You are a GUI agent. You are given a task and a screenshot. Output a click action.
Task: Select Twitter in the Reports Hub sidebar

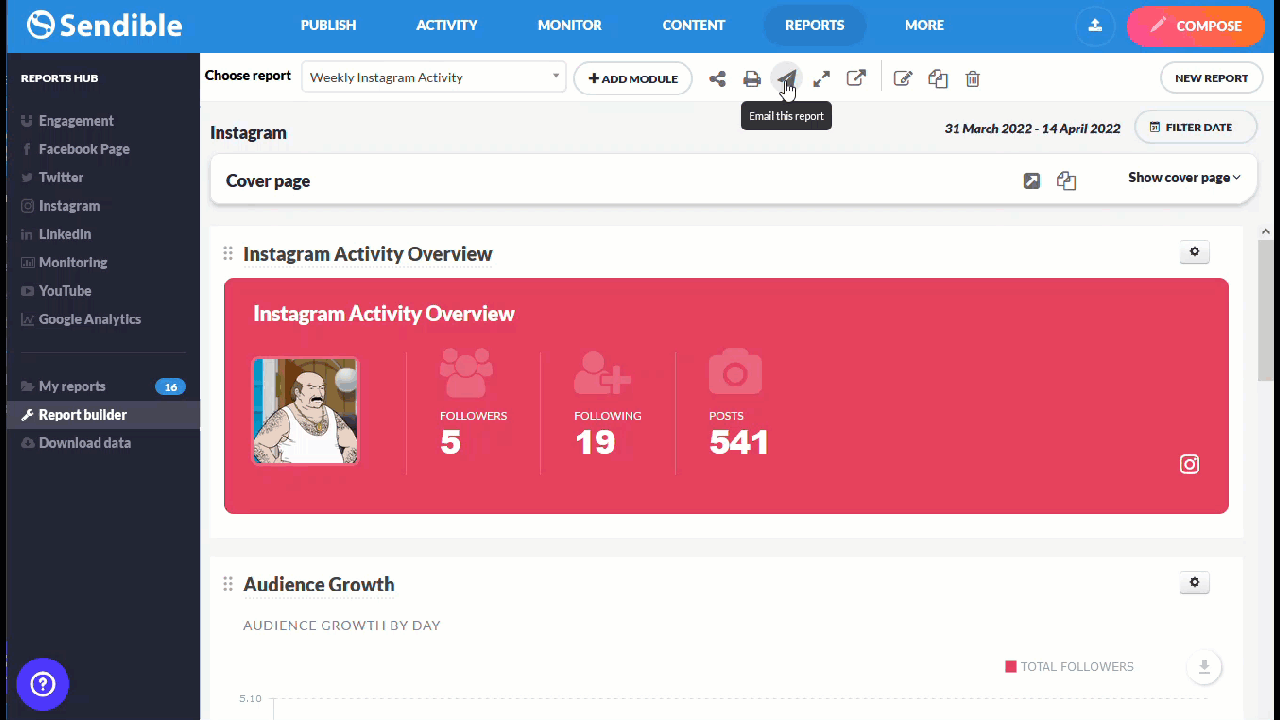[62, 177]
